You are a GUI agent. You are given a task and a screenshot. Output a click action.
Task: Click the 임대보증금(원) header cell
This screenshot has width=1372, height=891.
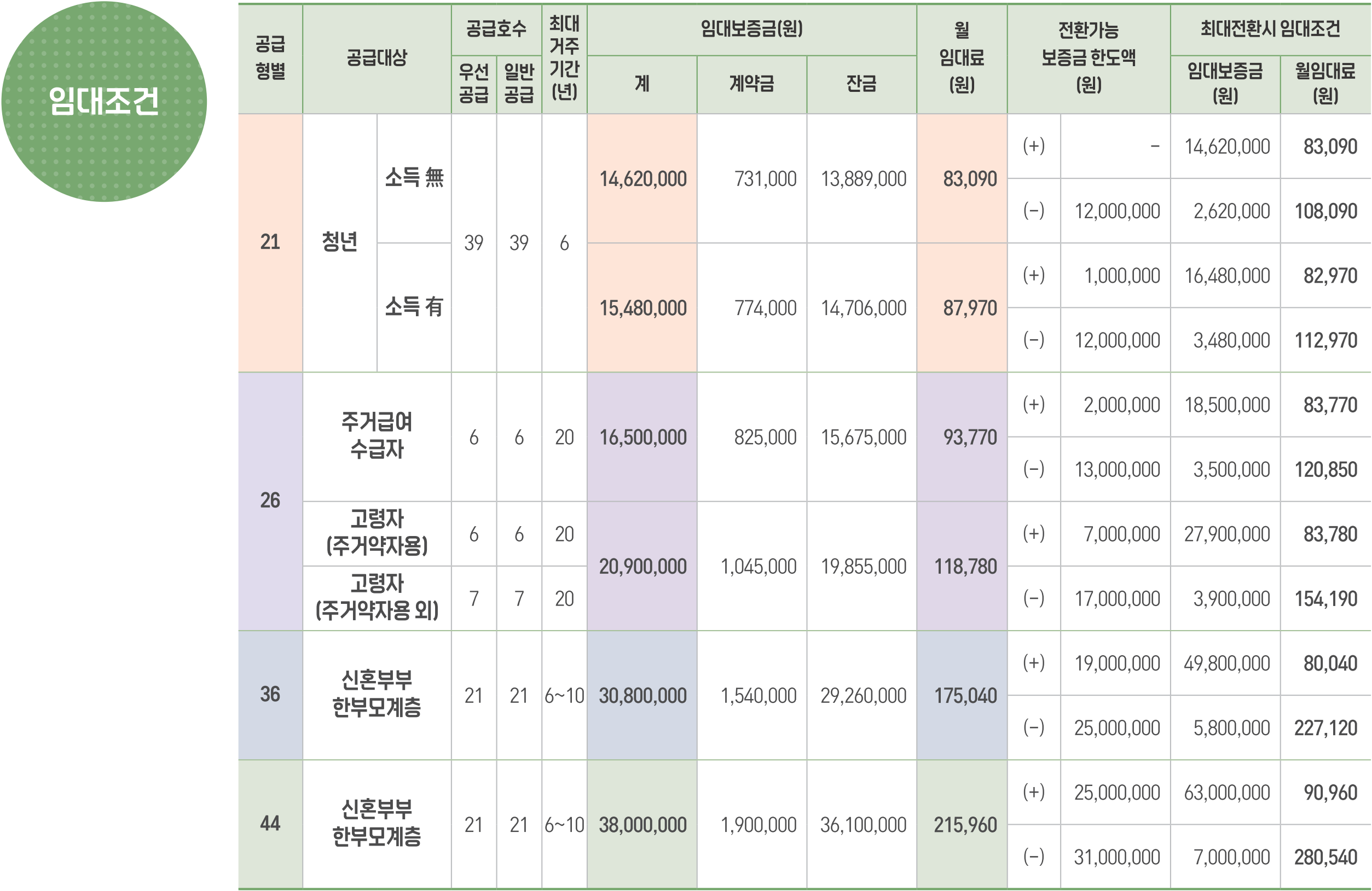click(x=751, y=30)
